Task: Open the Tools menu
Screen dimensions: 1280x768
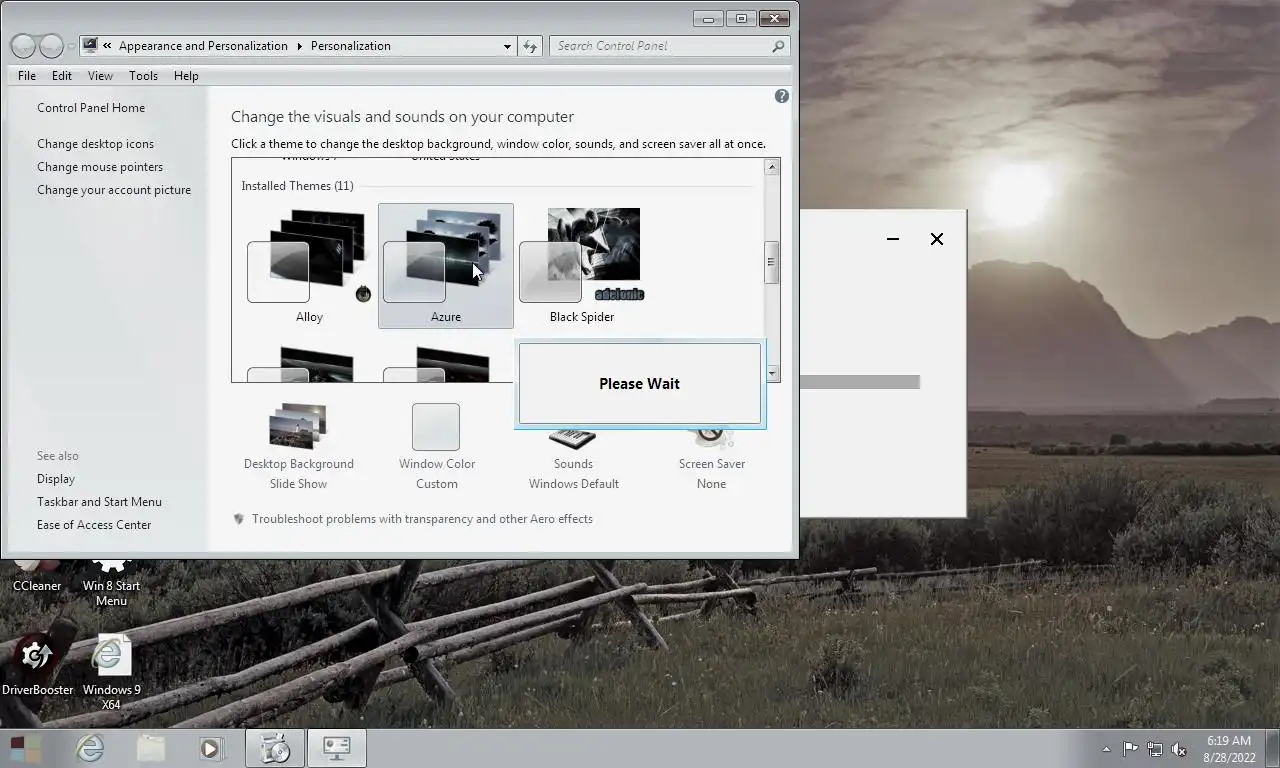Action: tap(143, 76)
